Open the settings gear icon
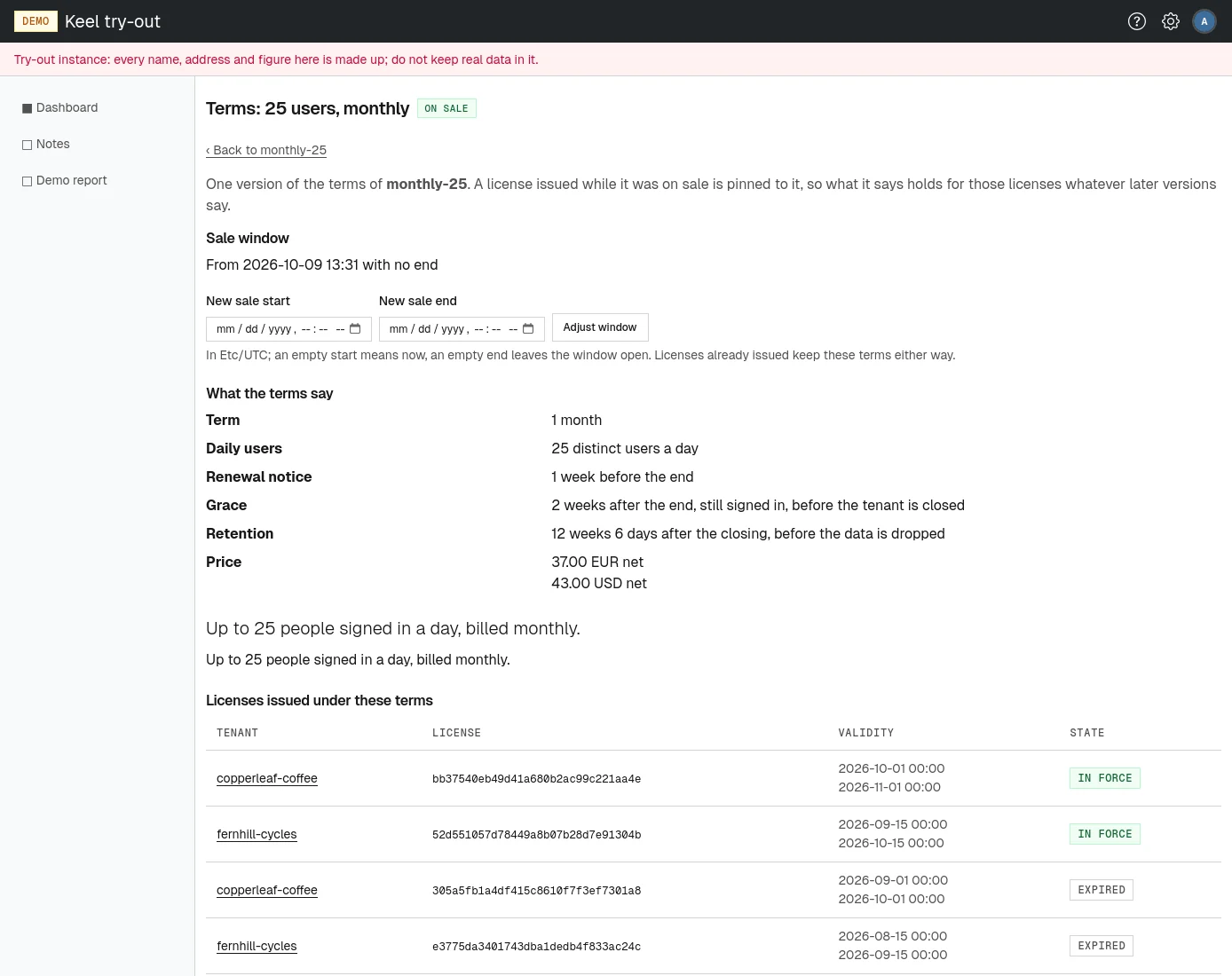 point(1171,21)
